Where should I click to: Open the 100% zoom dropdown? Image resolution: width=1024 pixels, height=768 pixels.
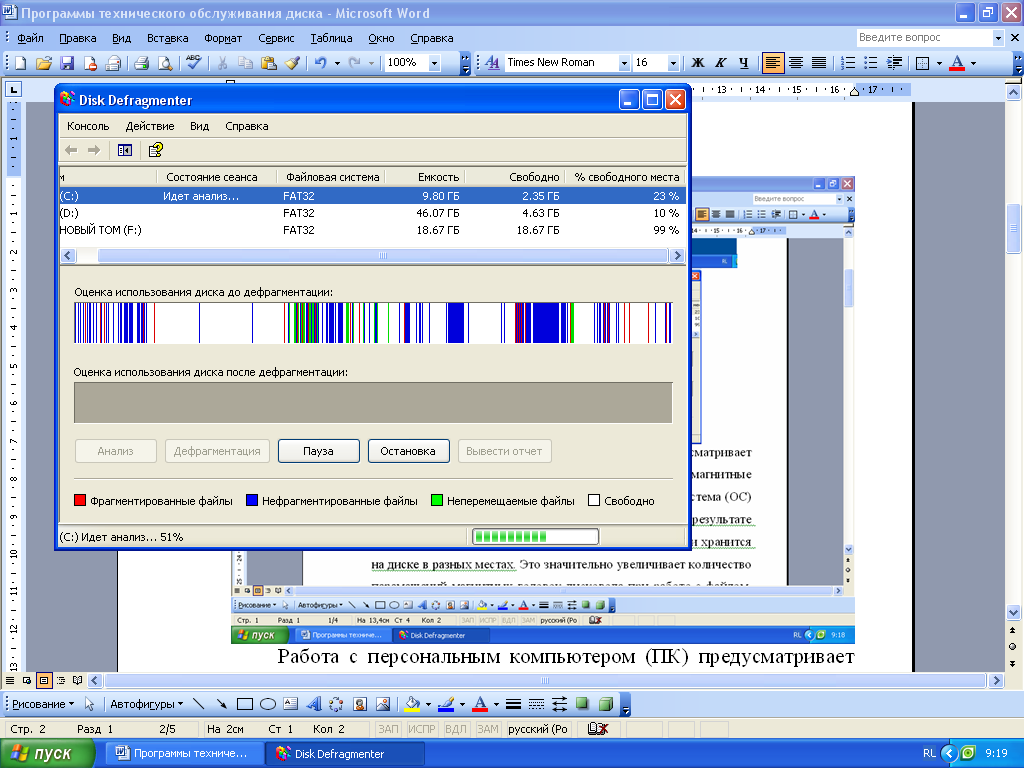pos(434,63)
